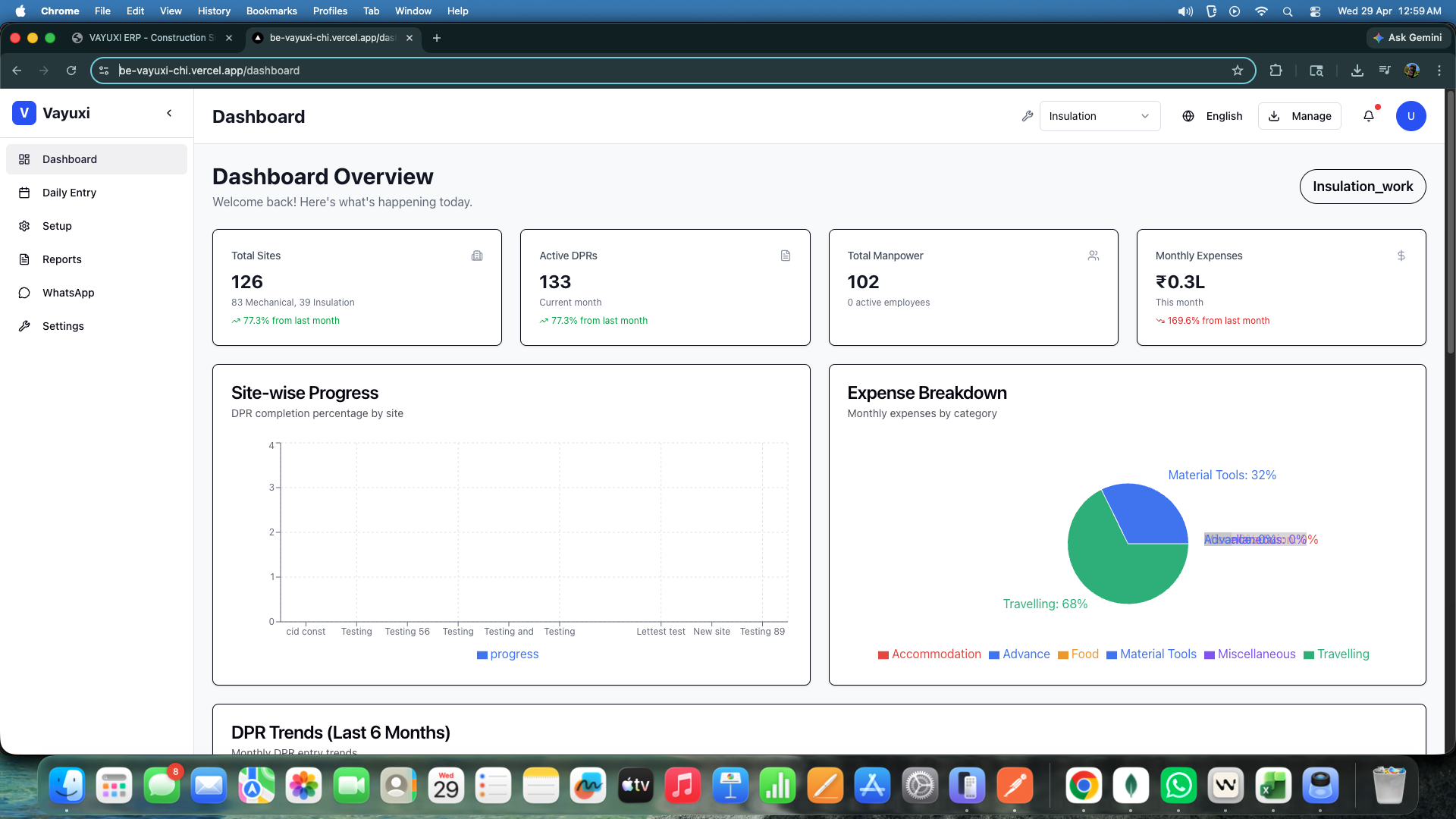Open the user avatar U menu
Viewport: 1456px width, 819px height.
1411,116
